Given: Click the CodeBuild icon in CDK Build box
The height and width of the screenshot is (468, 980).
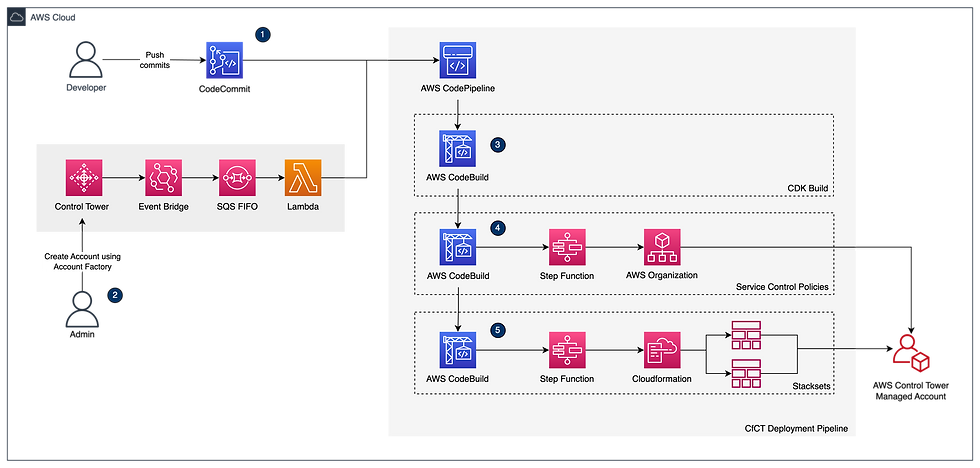Looking at the screenshot, I should [458, 149].
